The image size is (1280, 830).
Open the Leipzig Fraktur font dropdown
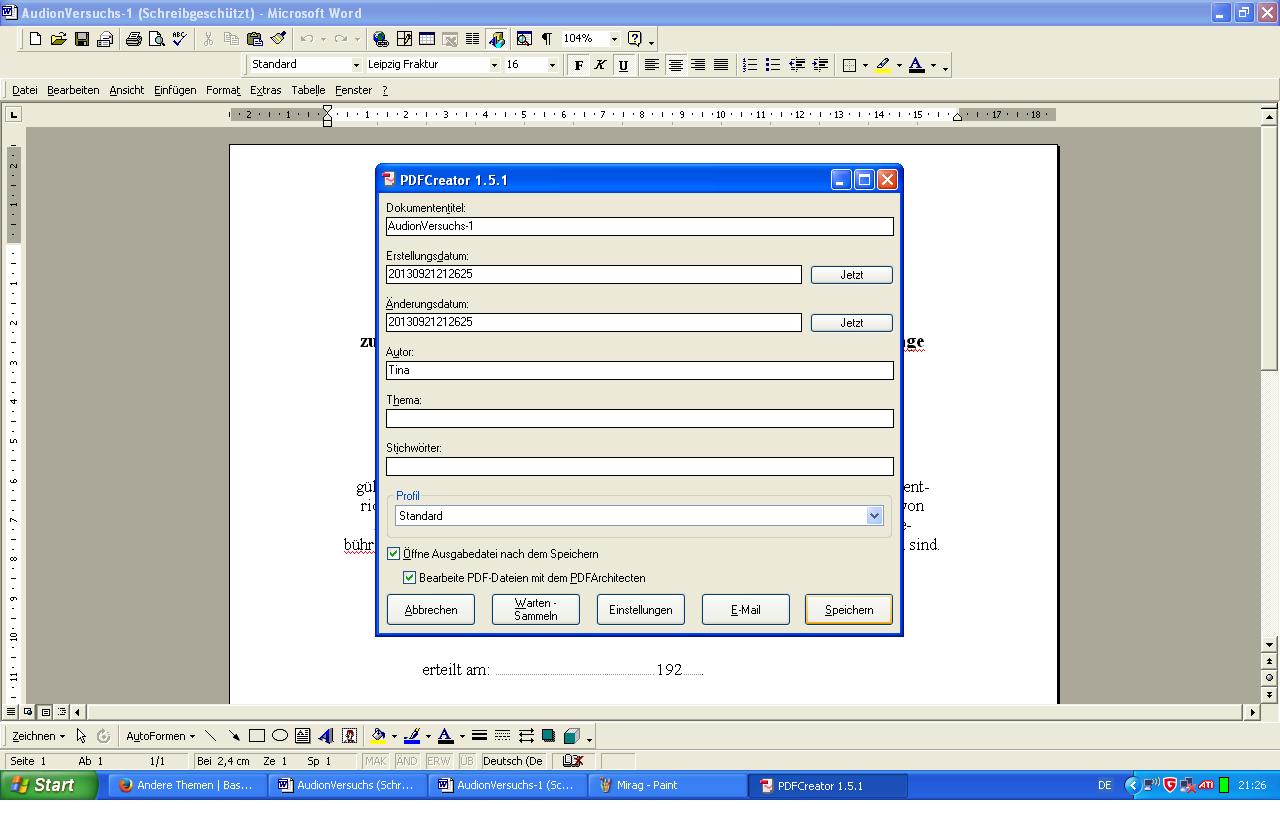click(x=493, y=65)
